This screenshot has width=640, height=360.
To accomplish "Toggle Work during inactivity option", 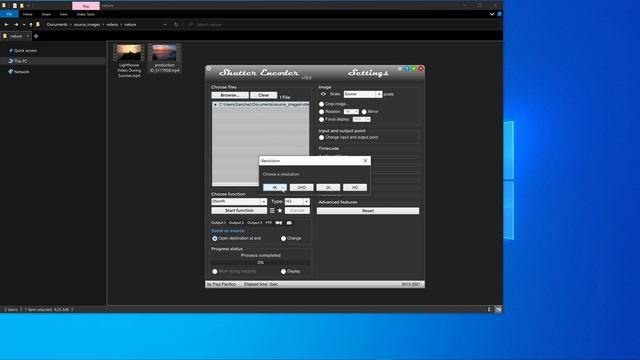I will 215,271.
